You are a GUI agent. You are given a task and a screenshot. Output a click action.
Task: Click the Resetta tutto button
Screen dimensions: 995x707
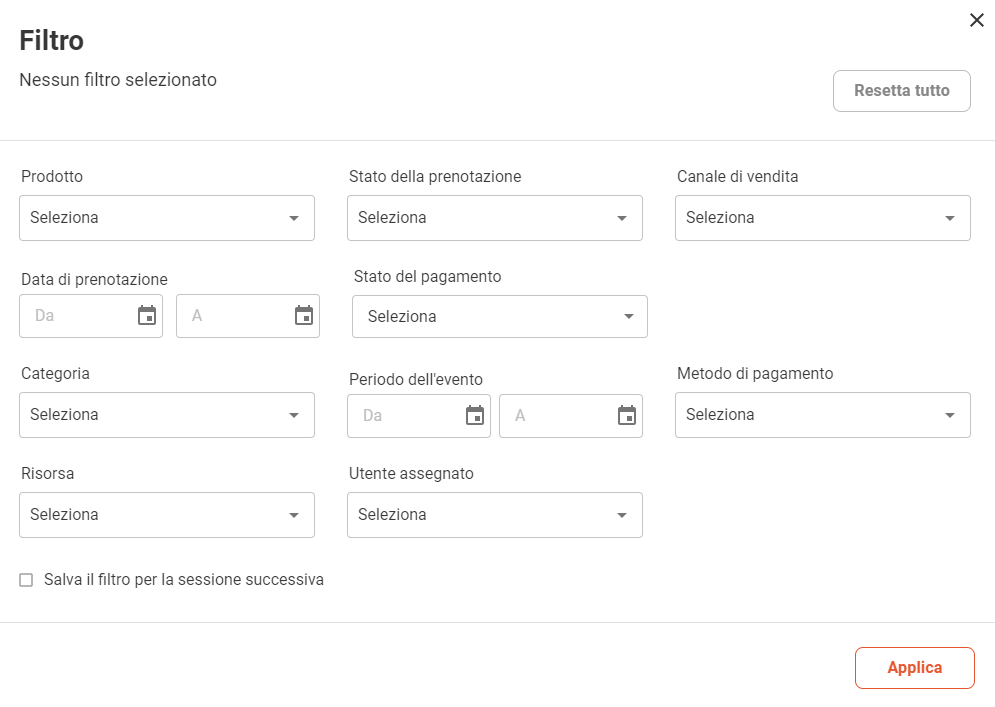pos(902,91)
